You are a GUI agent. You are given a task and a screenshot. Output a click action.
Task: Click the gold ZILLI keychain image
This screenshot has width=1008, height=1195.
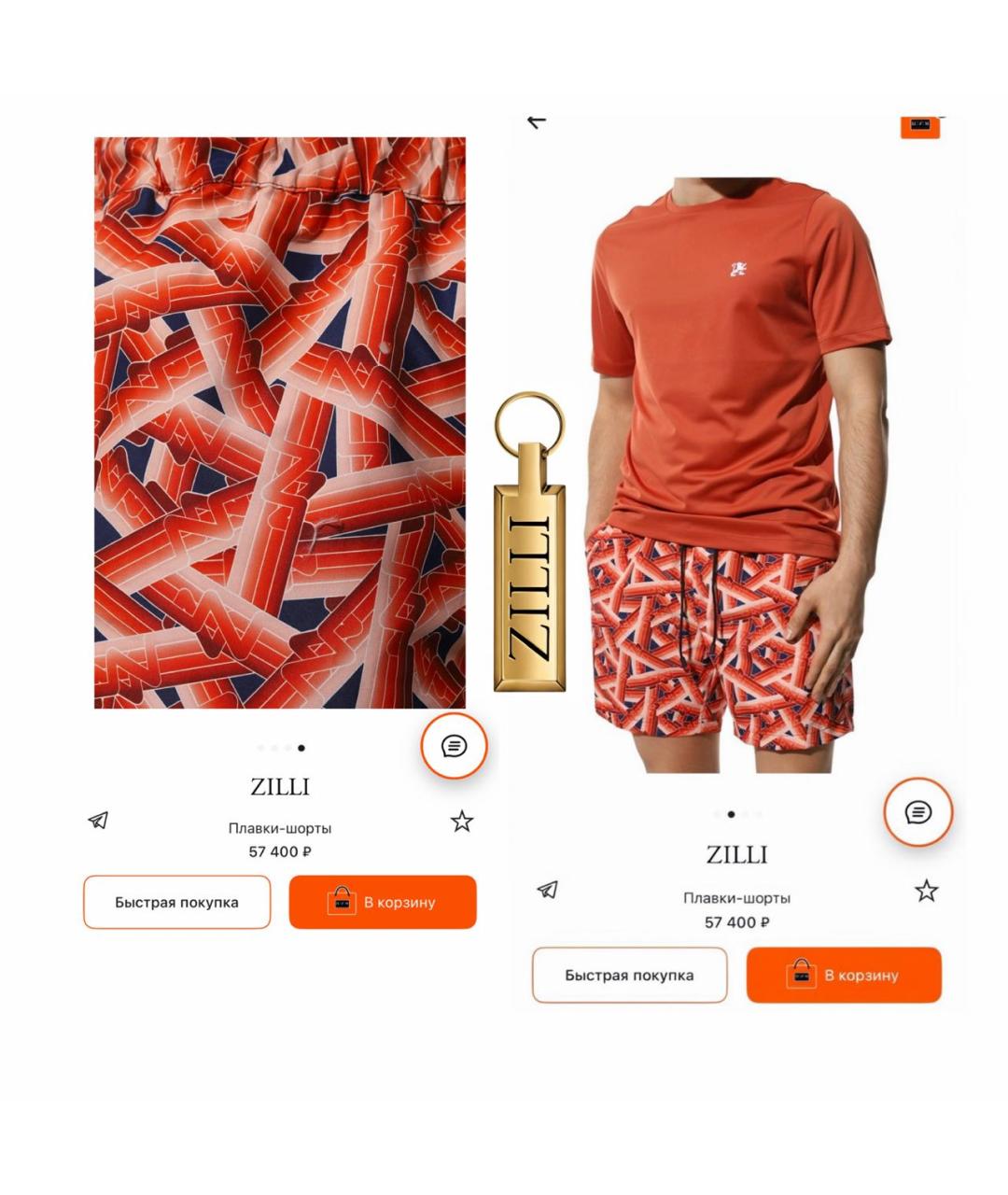click(529, 541)
